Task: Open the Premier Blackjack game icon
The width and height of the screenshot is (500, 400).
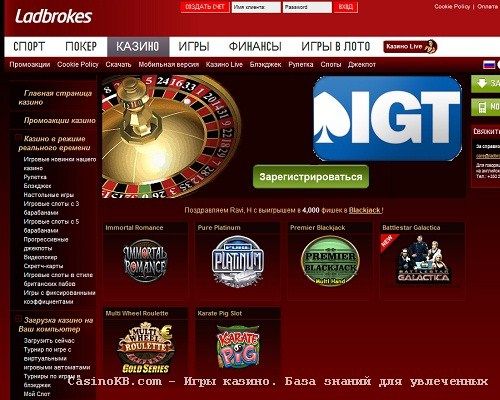Action: tap(330, 260)
